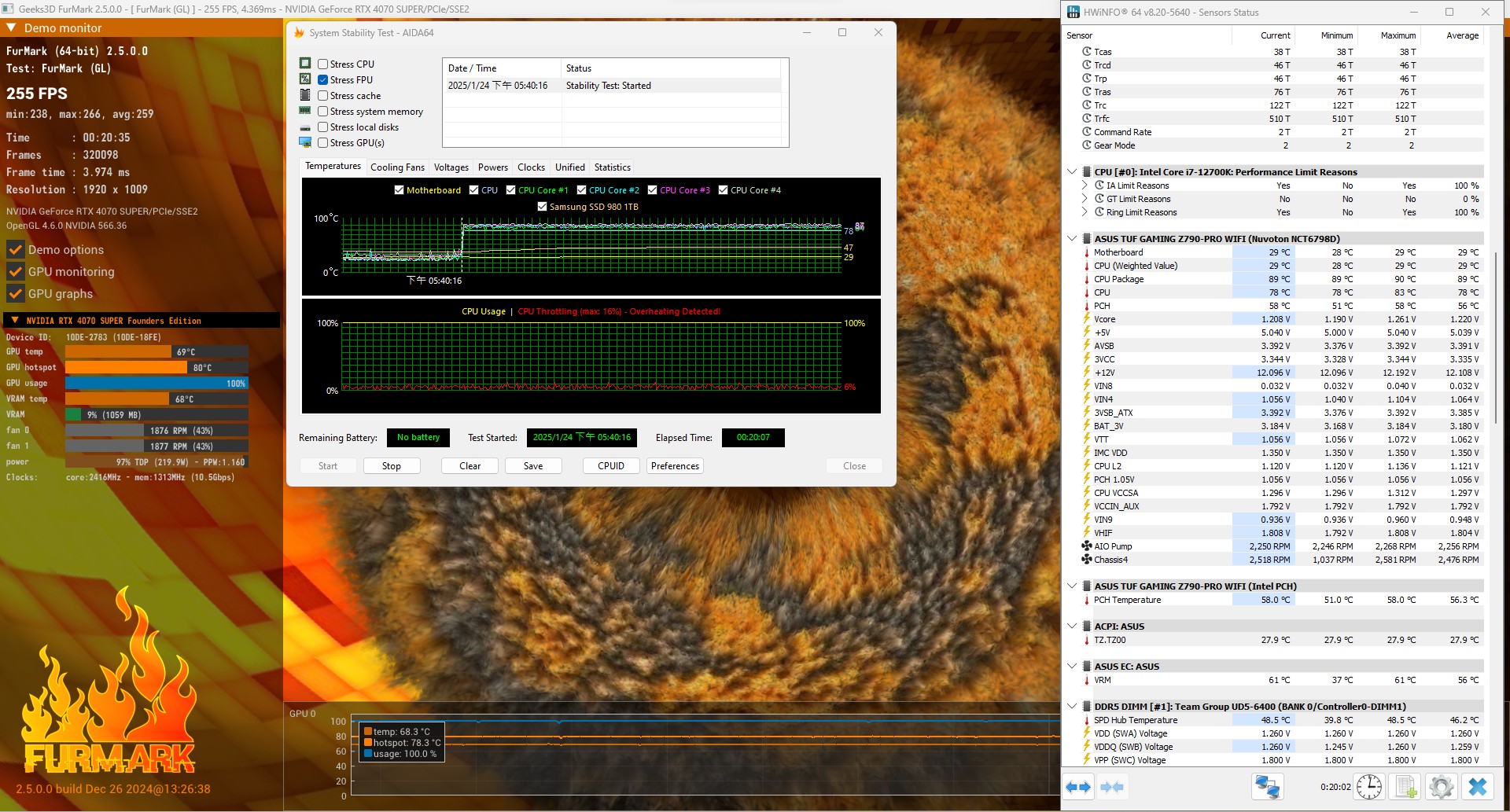Screen dimensions: 1510x812
Task: Click fan icon for Chassis4 row
Action: tap(1087, 560)
